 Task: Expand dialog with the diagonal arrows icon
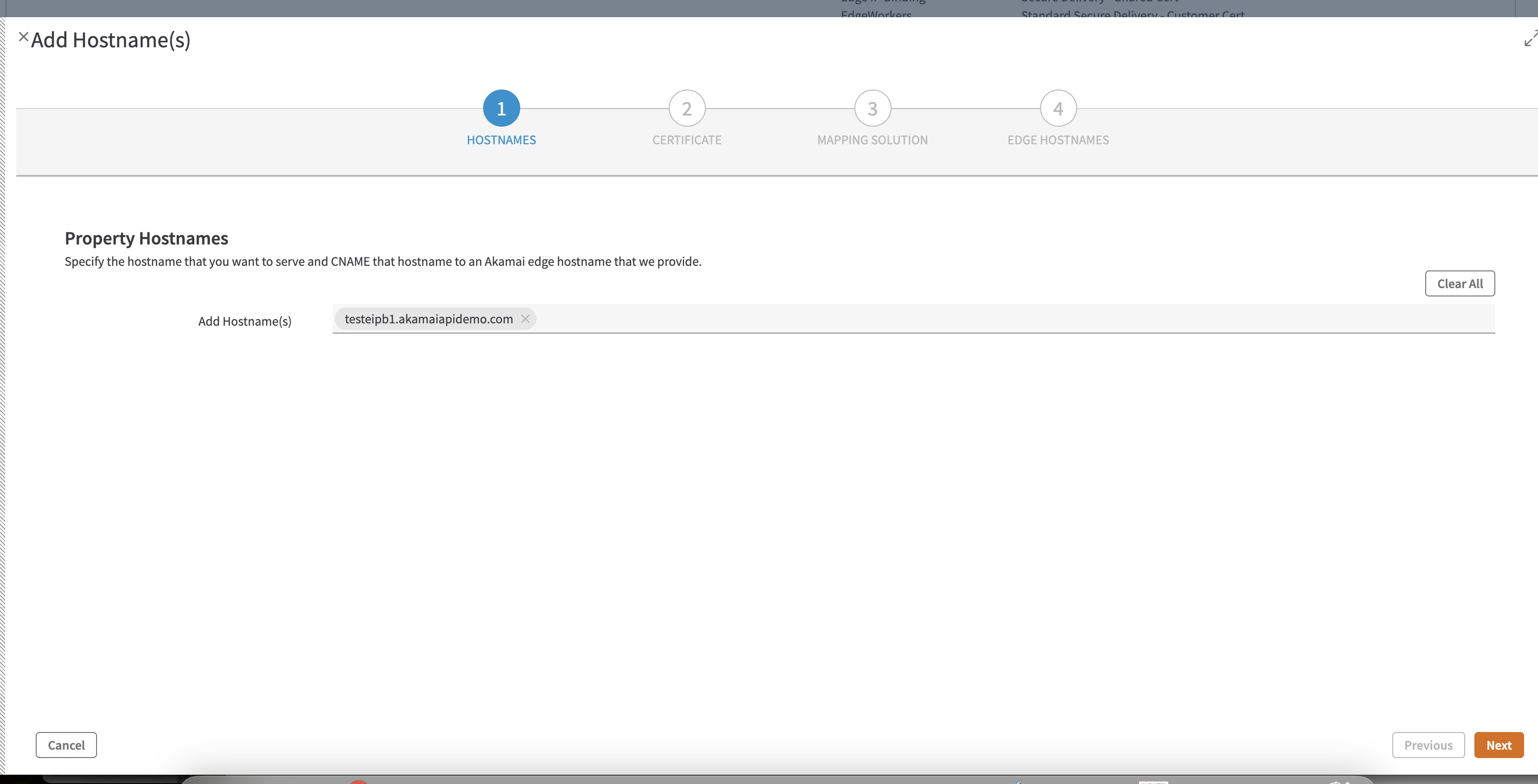pyautogui.click(x=1530, y=39)
